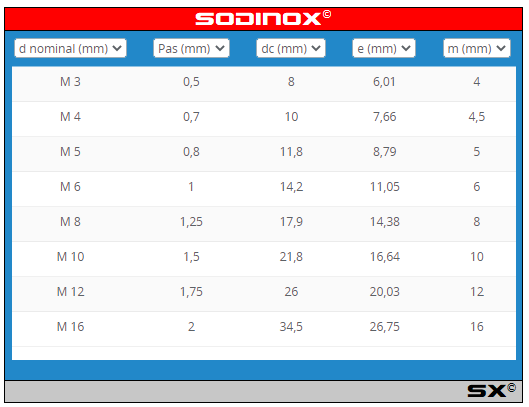Select the M 3 row label
This screenshot has width=529, height=407.
point(70,82)
